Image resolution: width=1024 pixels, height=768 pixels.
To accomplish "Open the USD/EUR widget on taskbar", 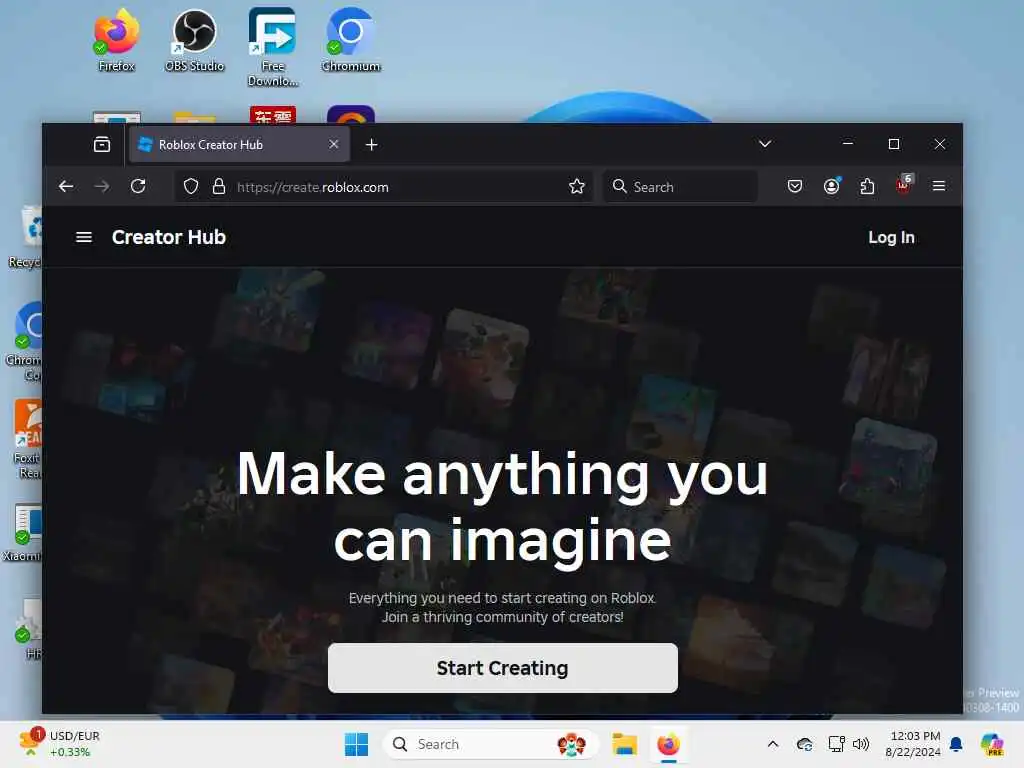I will [60, 743].
